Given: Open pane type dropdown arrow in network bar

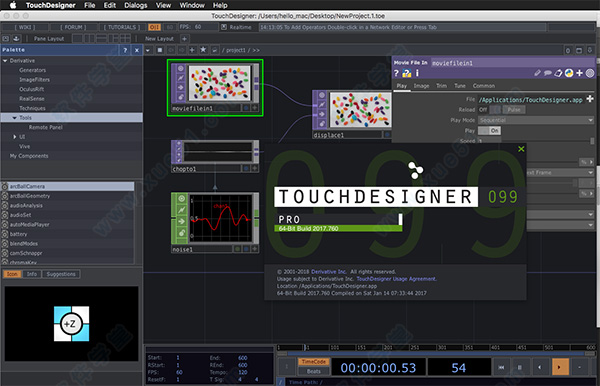Looking at the screenshot, I should click(148, 50).
